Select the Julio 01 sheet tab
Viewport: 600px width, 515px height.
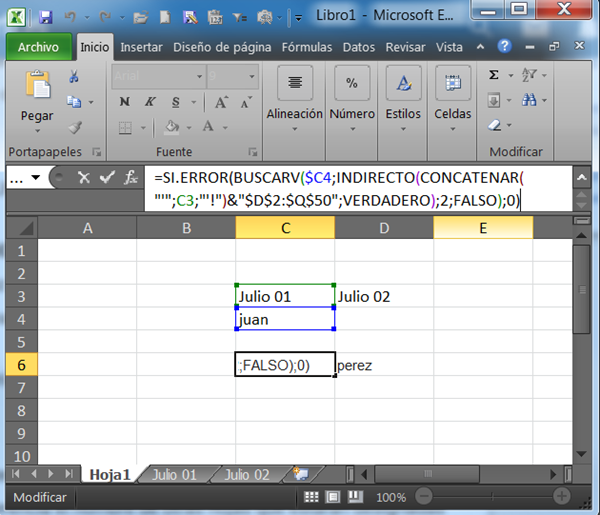tap(174, 475)
